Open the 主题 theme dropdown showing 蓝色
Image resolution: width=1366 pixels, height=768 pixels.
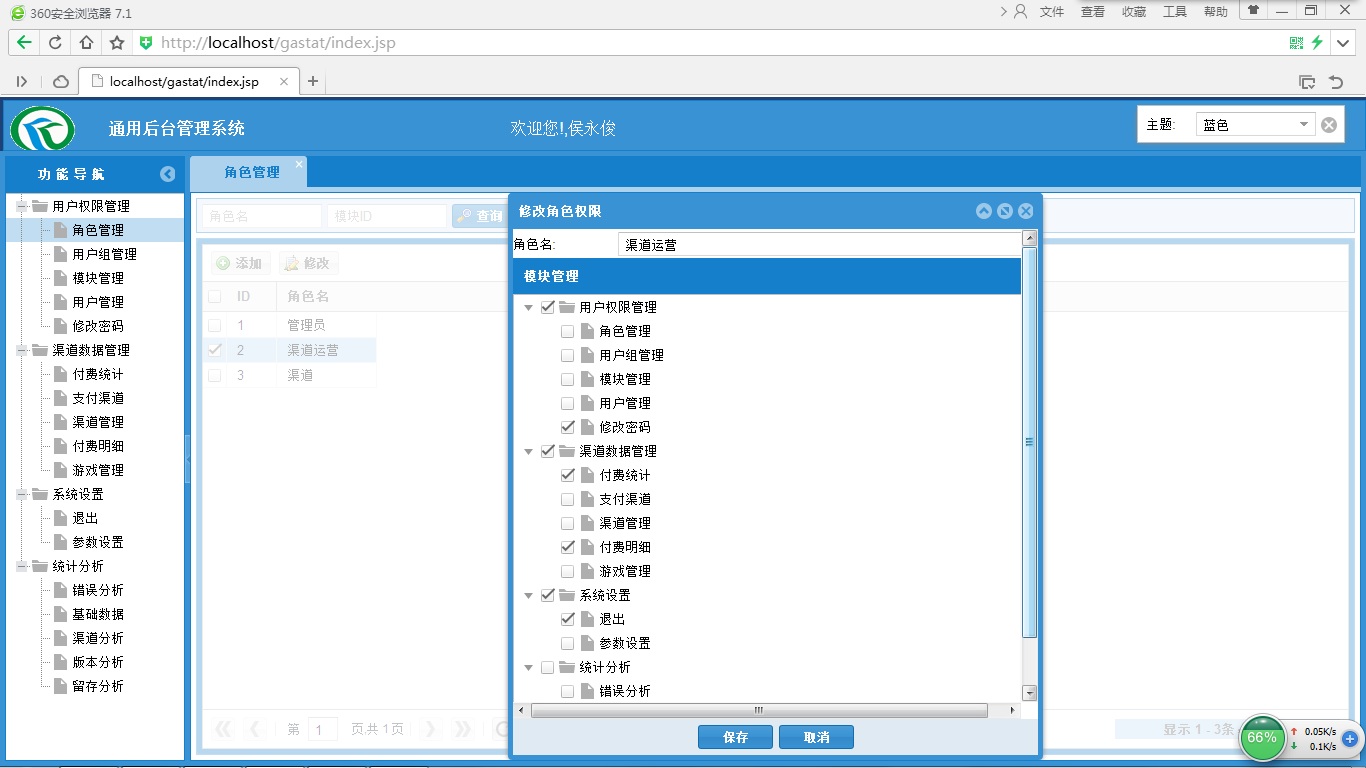(x=1304, y=123)
